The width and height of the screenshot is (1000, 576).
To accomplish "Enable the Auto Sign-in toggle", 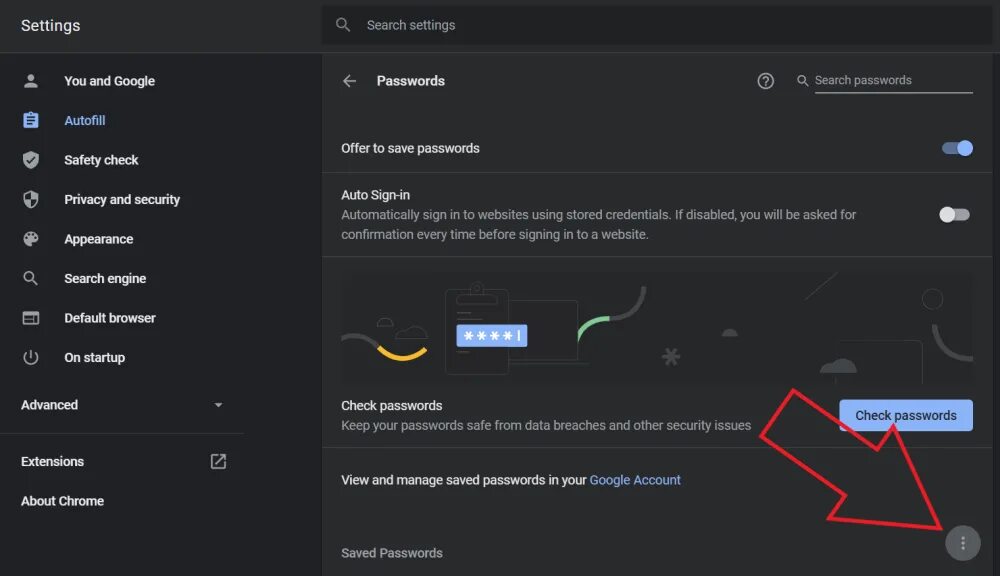I will [955, 214].
